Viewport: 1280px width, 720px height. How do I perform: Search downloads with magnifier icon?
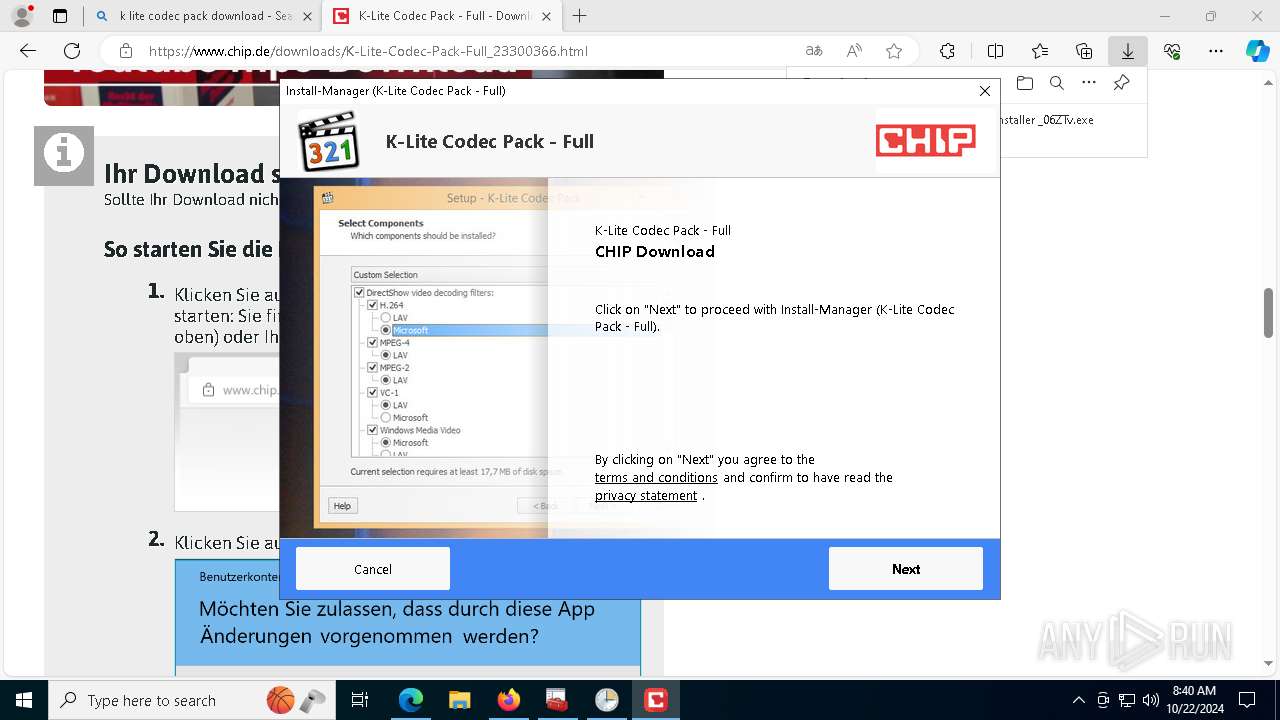pos(1056,83)
